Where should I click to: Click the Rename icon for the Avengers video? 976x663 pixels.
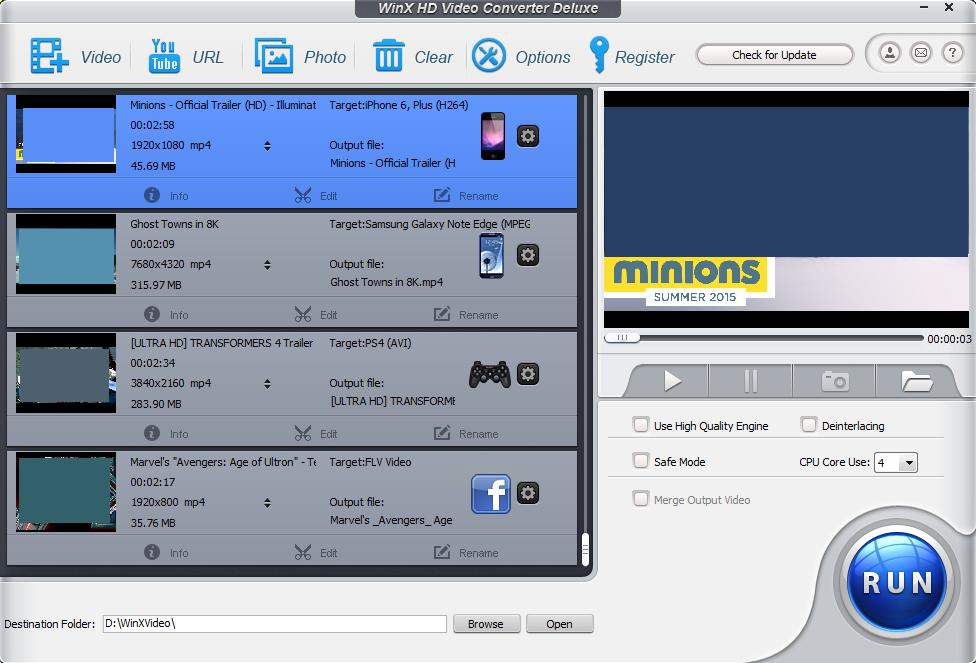tap(442, 552)
